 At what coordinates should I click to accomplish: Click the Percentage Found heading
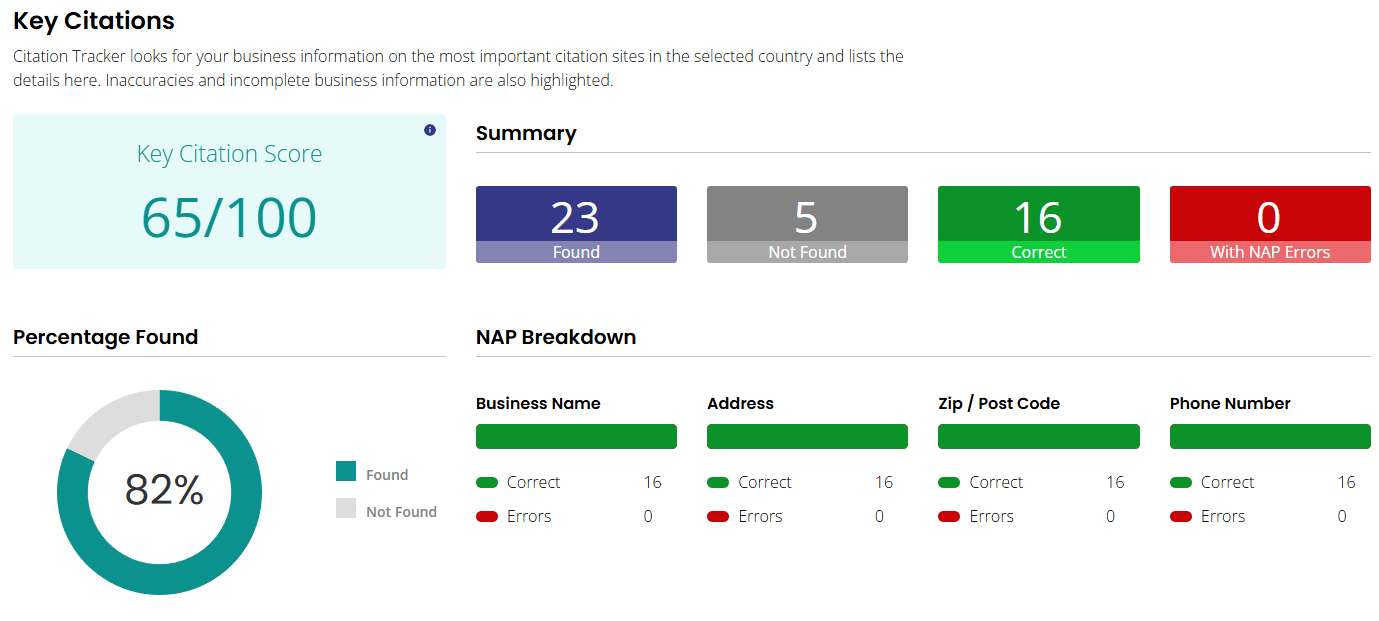tap(105, 337)
